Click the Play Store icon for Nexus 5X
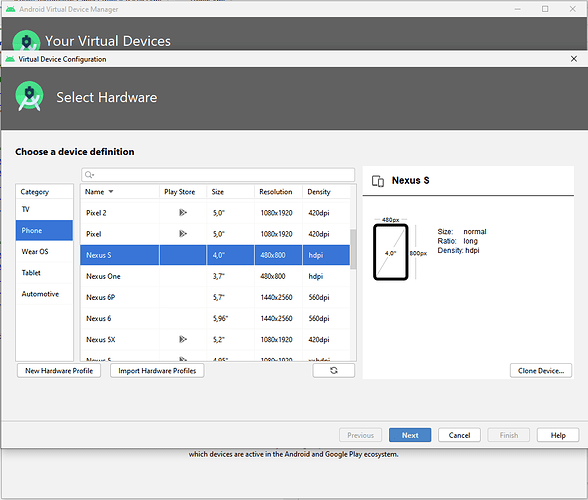The image size is (588, 500). 183,339
